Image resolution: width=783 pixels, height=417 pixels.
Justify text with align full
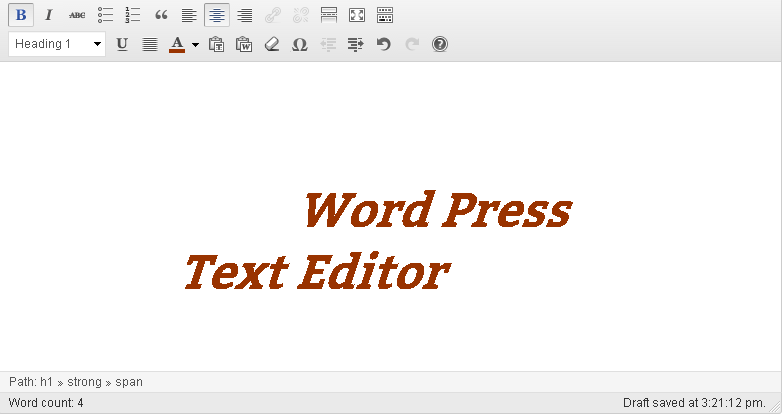tap(150, 44)
